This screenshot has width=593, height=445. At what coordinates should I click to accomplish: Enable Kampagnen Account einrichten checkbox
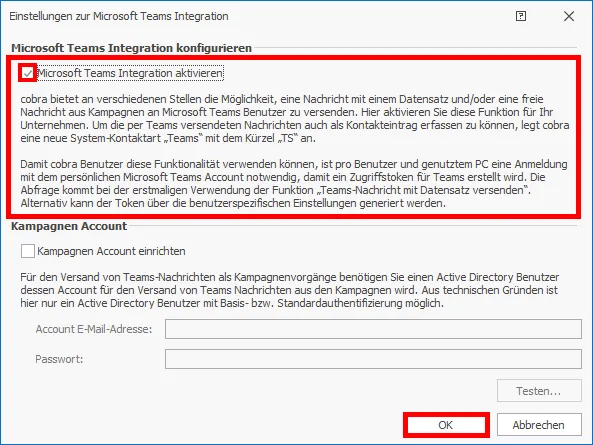tap(28, 251)
